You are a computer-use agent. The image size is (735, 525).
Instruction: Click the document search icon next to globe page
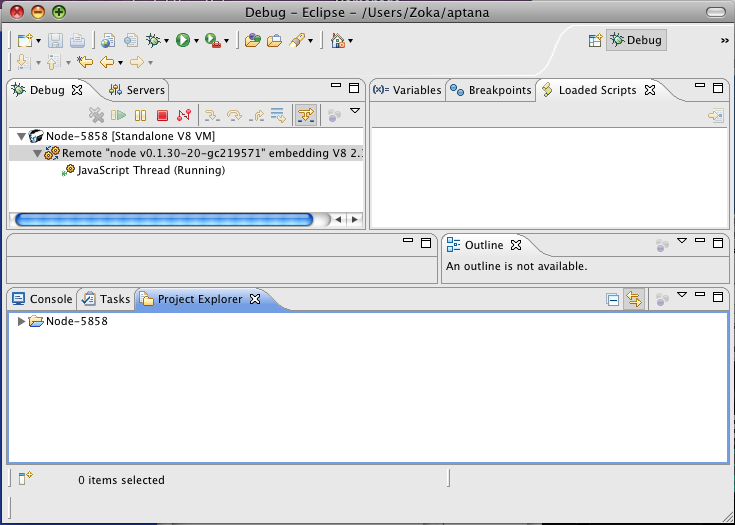[131, 41]
